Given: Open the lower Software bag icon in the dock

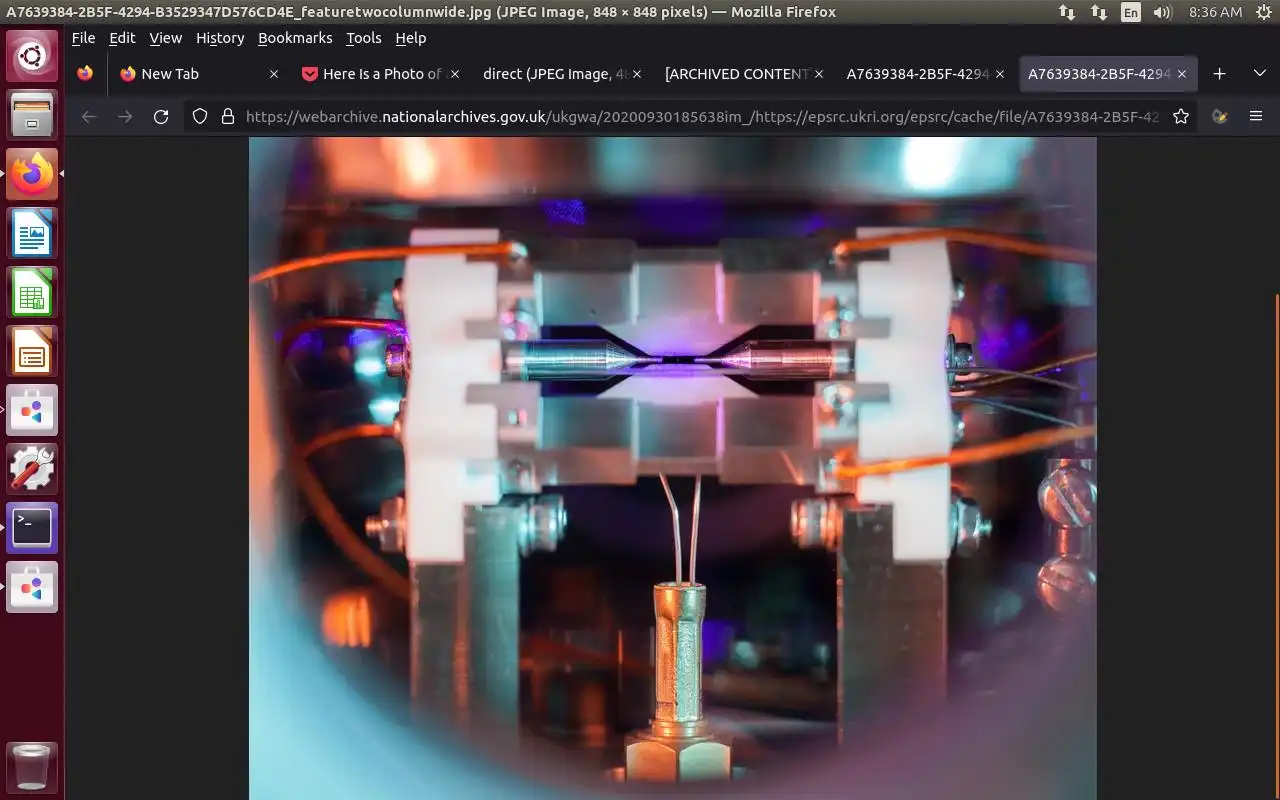Looking at the screenshot, I should [x=32, y=587].
